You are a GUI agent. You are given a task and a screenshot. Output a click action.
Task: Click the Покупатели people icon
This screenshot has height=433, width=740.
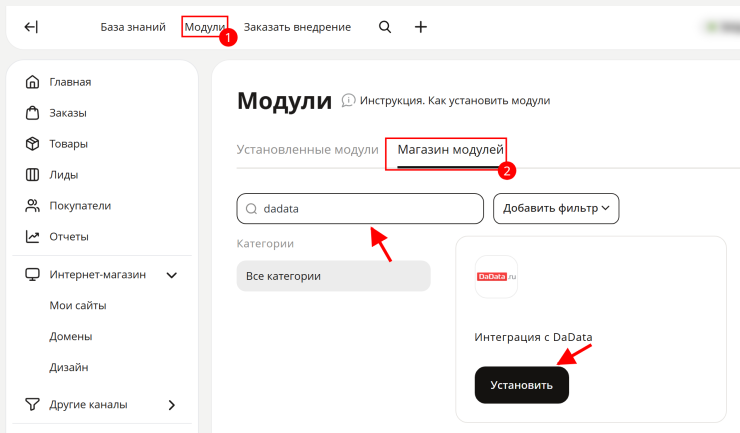tap(32, 205)
